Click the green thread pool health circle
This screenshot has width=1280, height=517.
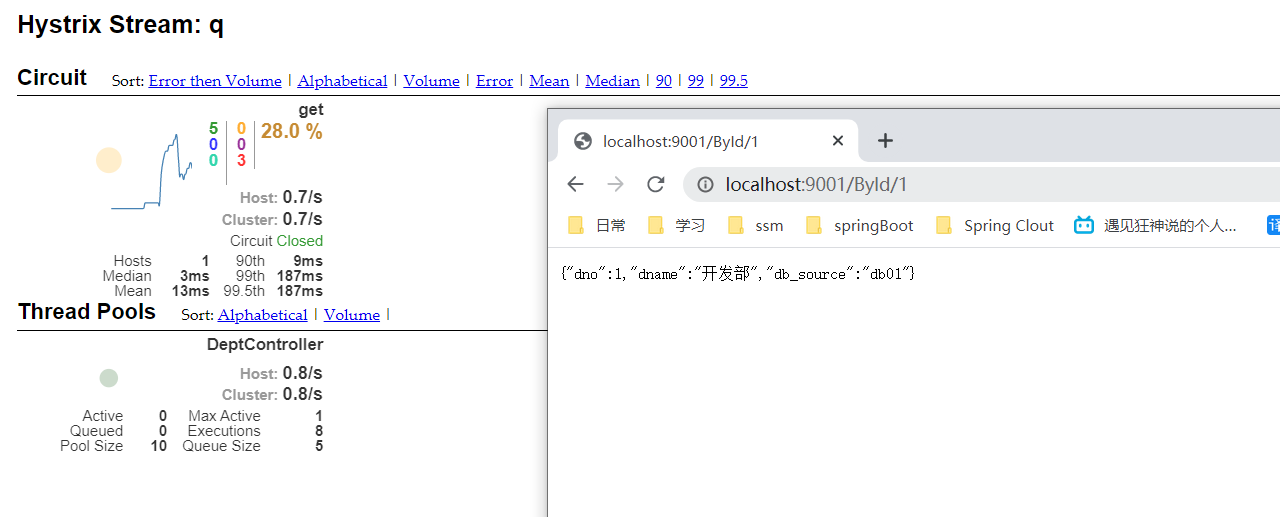point(109,378)
